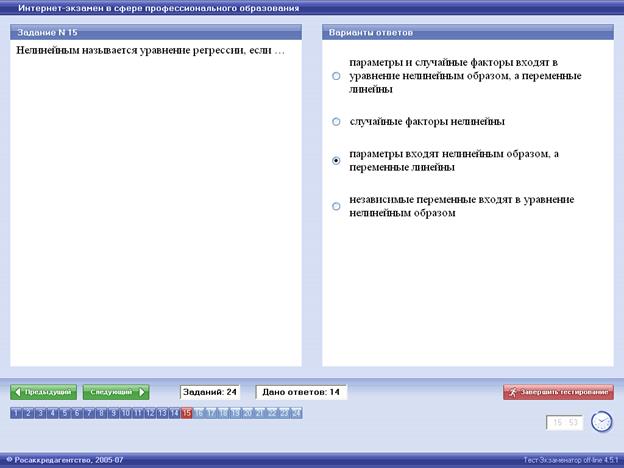Select answer 'независимые переменные входят в уравнение'

point(336,206)
